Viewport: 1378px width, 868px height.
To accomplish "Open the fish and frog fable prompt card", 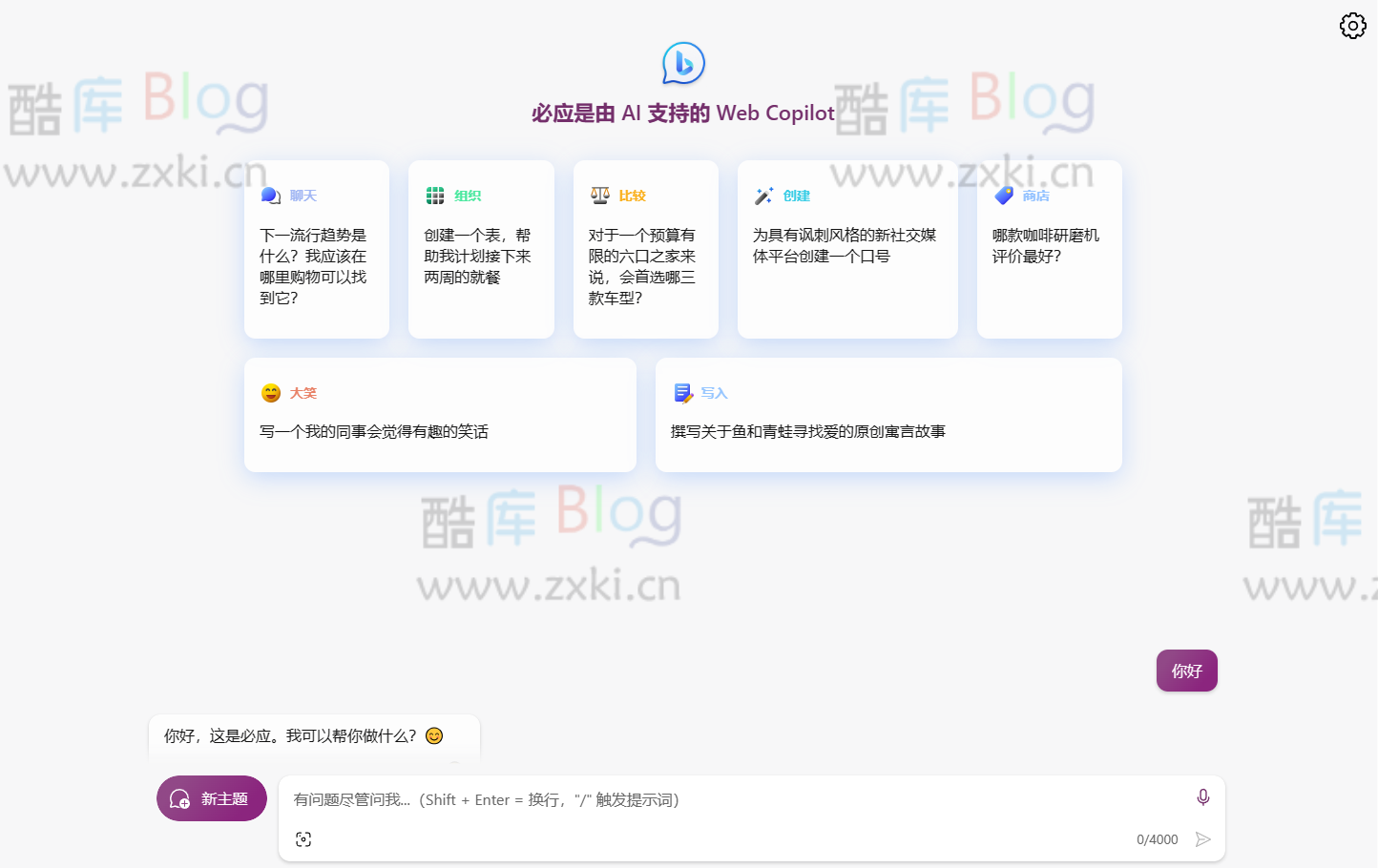I will (888, 415).
